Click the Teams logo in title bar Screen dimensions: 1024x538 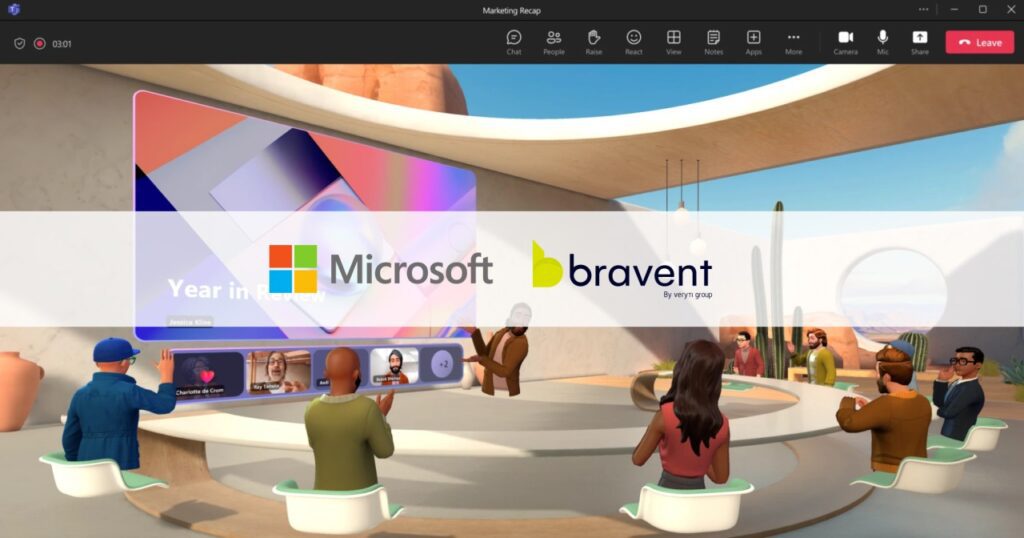point(14,10)
